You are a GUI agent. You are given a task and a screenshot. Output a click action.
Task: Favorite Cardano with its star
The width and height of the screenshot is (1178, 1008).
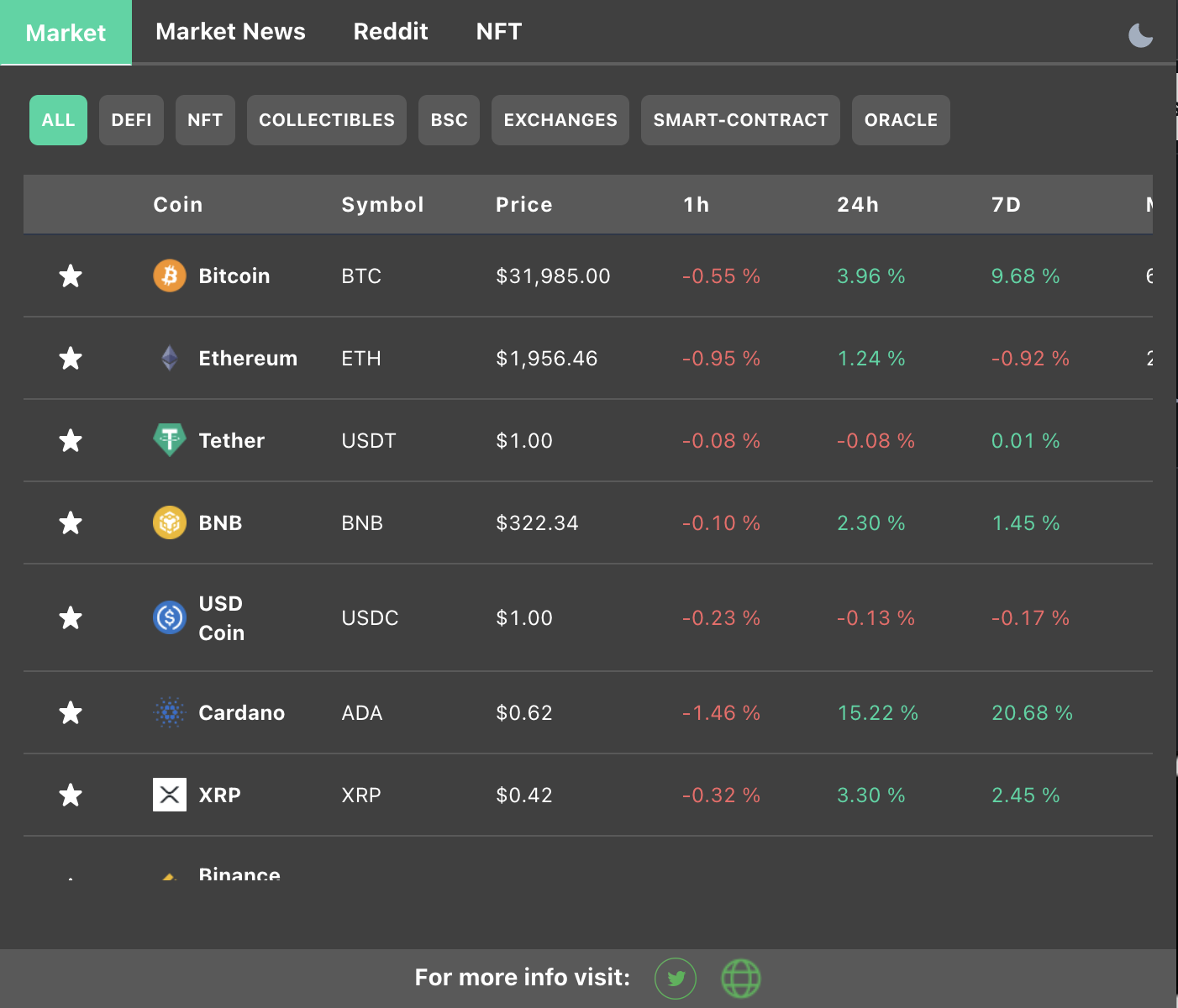(x=71, y=712)
